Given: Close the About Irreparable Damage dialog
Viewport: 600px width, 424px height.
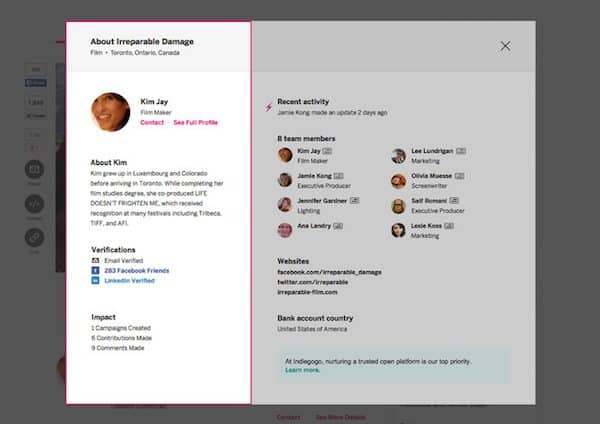Looking at the screenshot, I should 505,46.
